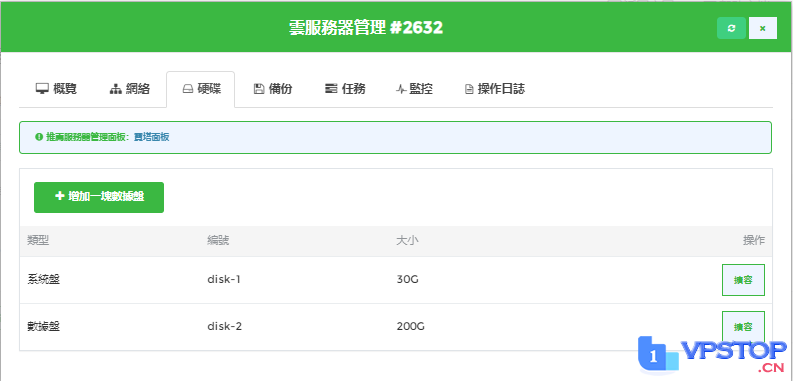
Task: Click the 30G size value
Action: 408,279
